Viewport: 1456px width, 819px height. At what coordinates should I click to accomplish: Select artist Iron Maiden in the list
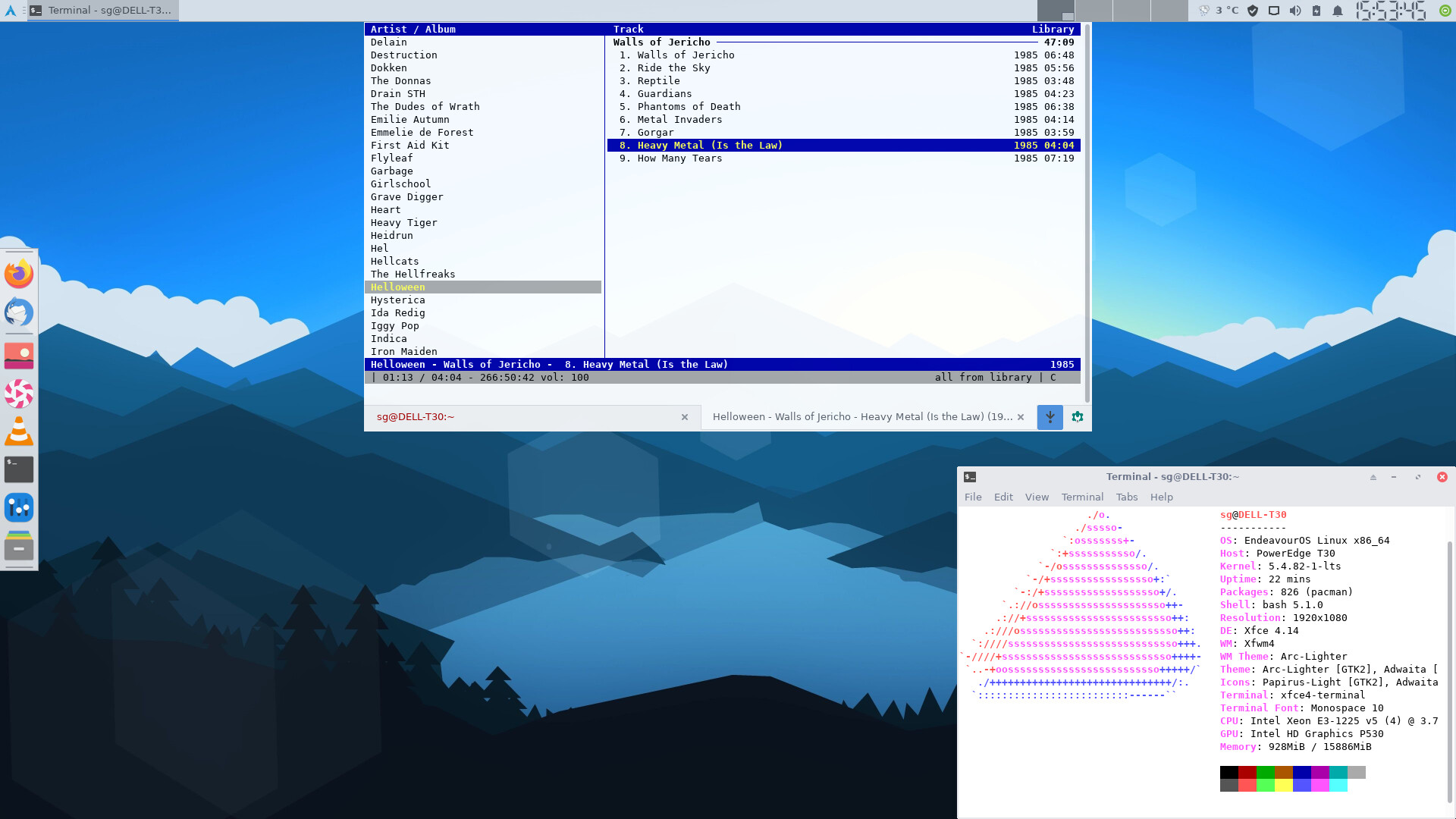click(483, 352)
